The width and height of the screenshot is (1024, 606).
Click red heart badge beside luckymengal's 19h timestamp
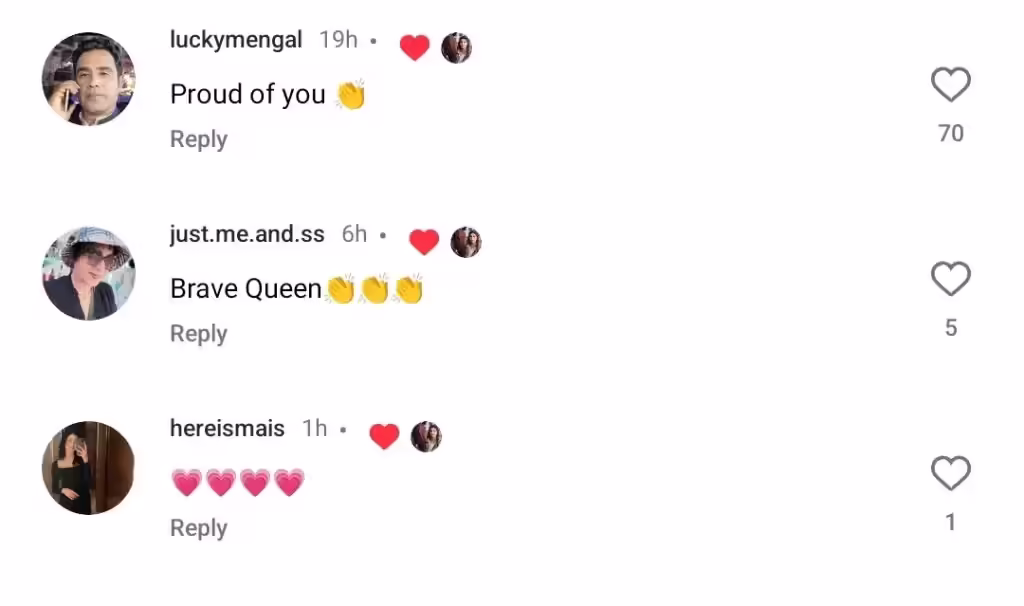click(x=415, y=48)
